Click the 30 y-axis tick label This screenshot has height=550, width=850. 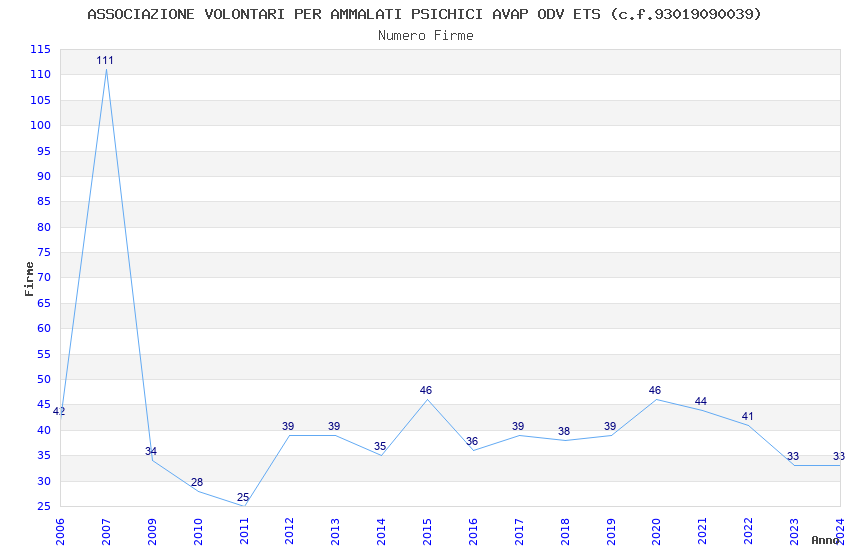44,481
